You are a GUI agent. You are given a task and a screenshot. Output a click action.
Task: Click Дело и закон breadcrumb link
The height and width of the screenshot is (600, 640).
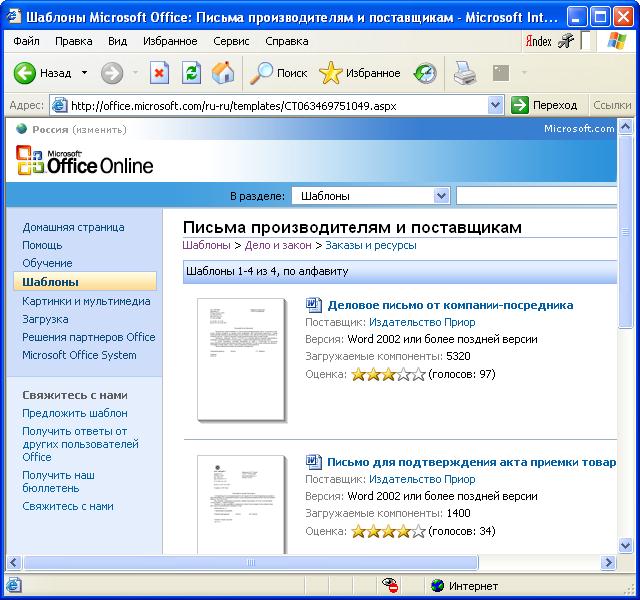(x=278, y=245)
